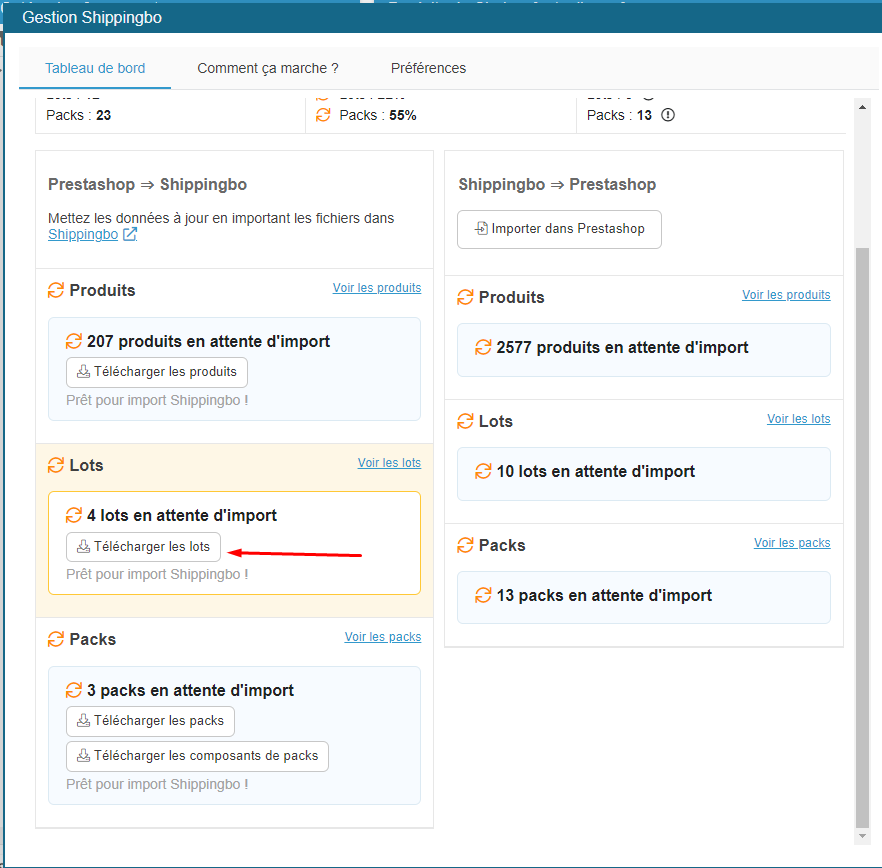The image size is (882, 868).
Task: Click the 'Prestashop ⇒ Shippingbo' heading
Action: (147, 185)
